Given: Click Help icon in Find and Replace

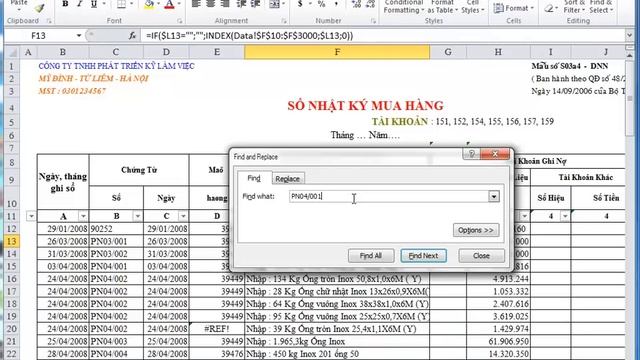Looking at the screenshot, I should point(472,153).
